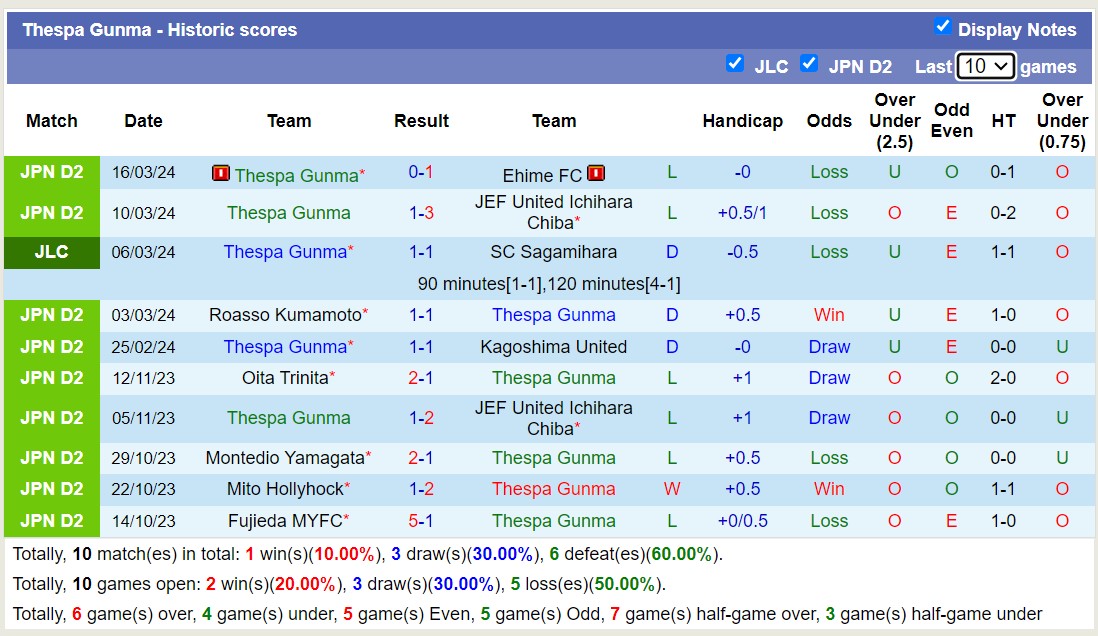Uncheck the JLC league filter checkbox
Image resolution: width=1098 pixels, height=636 pixels.
pyautogui.click(x=735, y=64)
